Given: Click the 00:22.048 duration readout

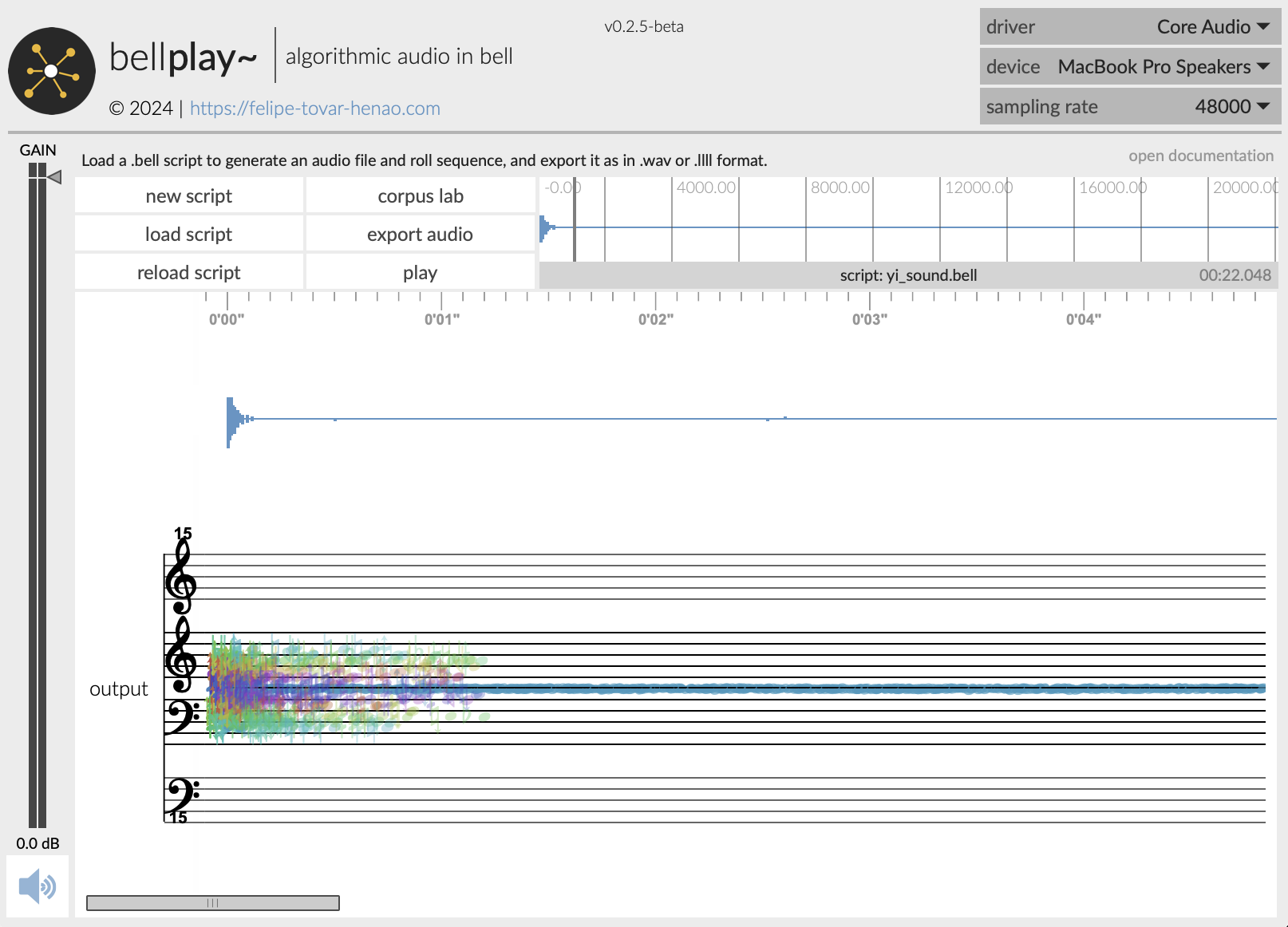Looking at the screenshot, I should tap(1235, 275).
